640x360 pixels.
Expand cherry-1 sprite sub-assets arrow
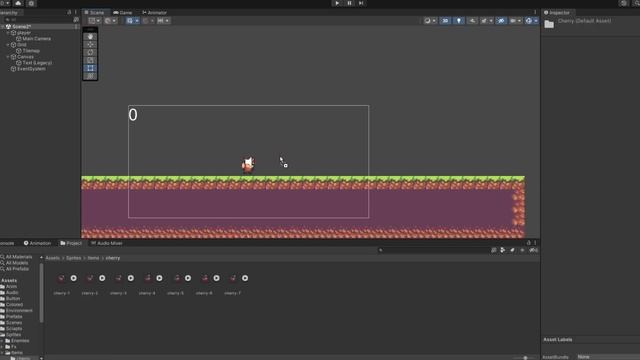click(x=73, y=278)
